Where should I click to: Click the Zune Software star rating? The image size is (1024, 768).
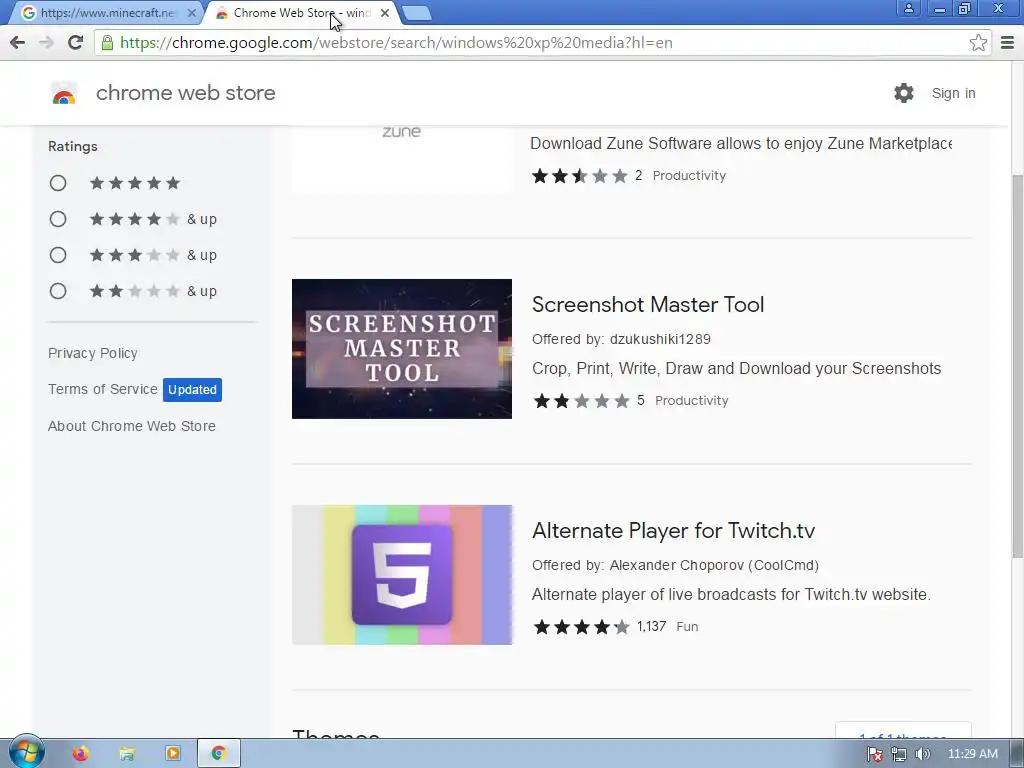click(x=579, y=176)
